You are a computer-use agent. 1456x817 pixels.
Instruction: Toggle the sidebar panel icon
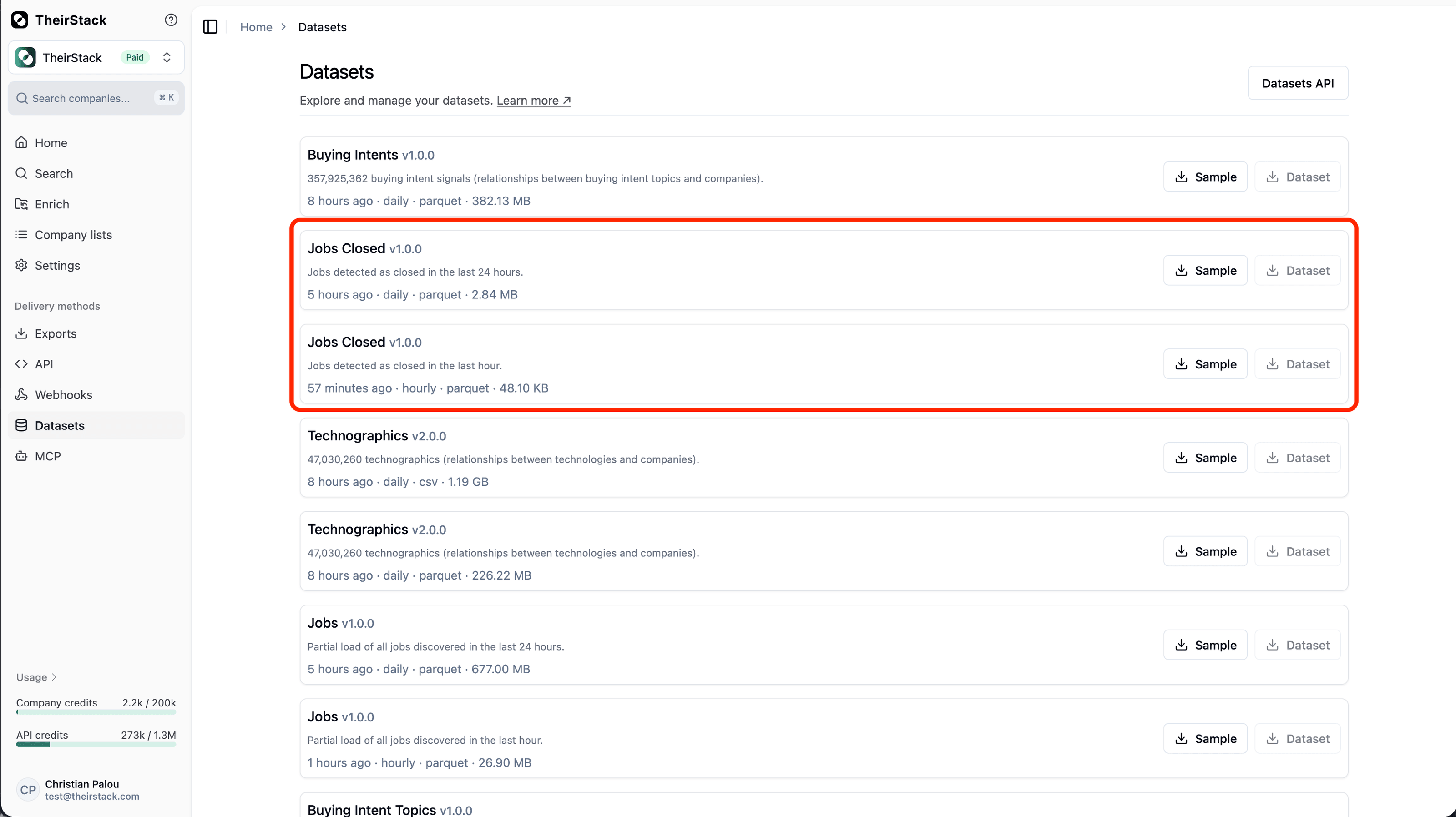(210, 27)
